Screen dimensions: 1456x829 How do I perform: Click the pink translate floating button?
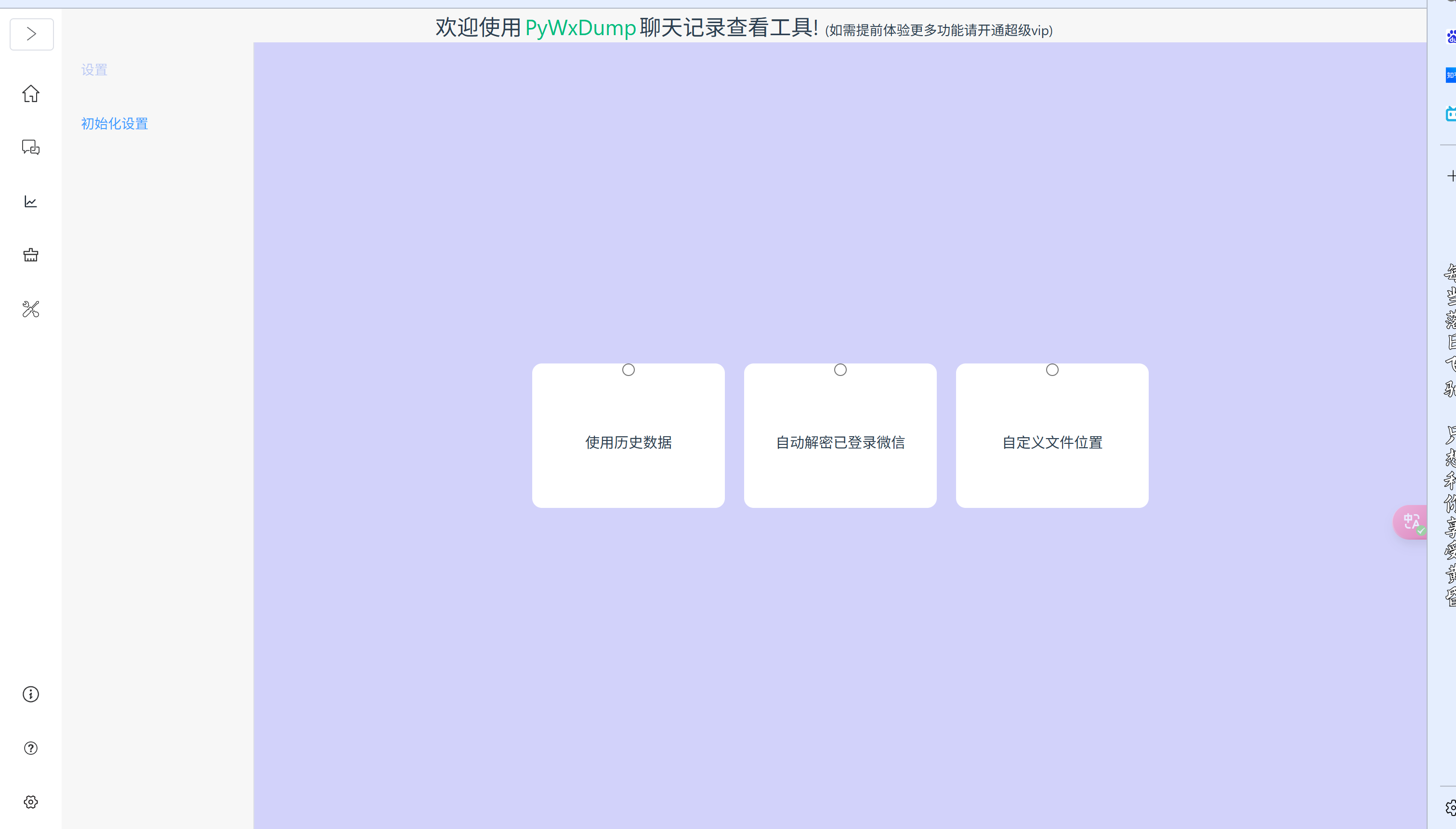point(1411,521)
